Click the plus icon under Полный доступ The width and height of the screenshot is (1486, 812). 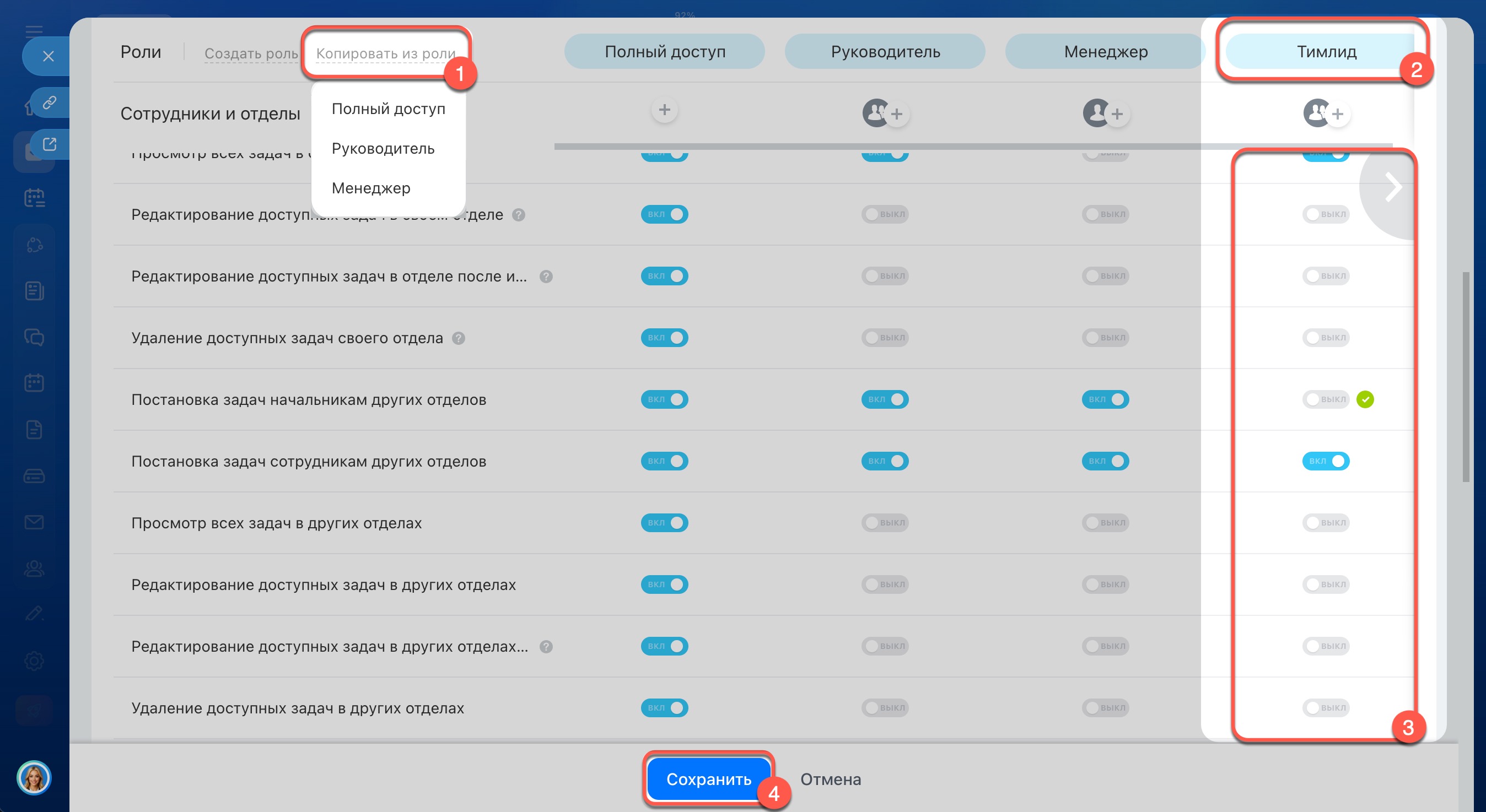click(x=664, y=110)
